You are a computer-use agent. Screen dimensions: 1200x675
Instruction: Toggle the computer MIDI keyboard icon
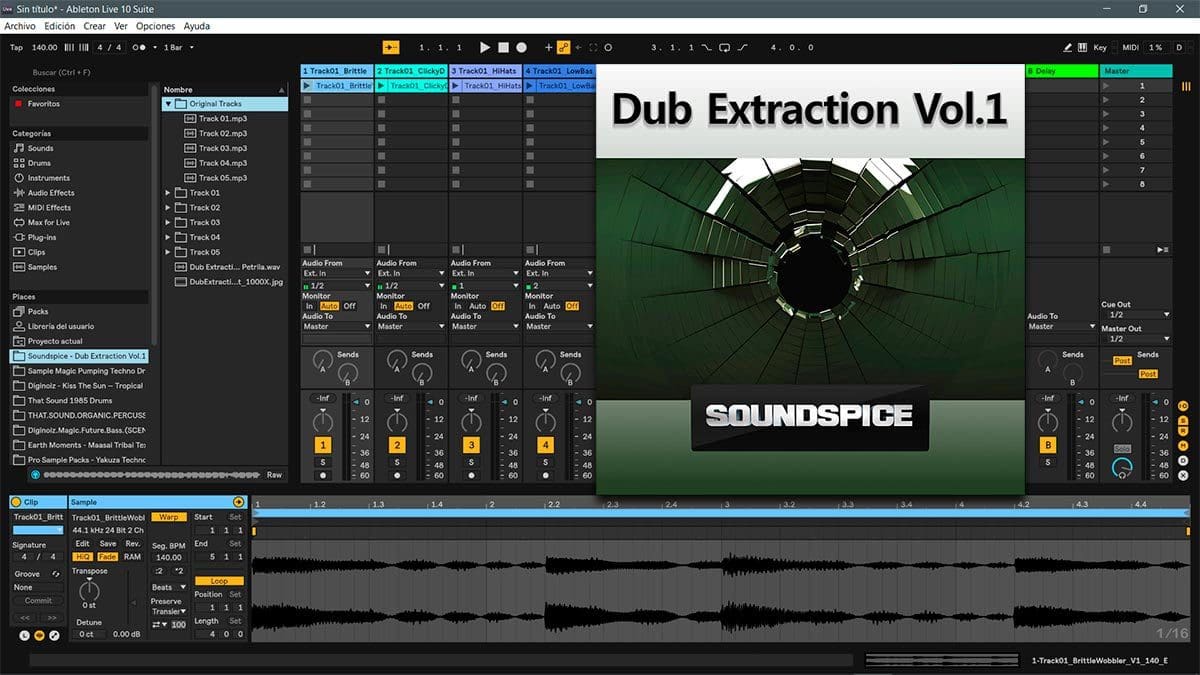click(x=1084, y=47)
